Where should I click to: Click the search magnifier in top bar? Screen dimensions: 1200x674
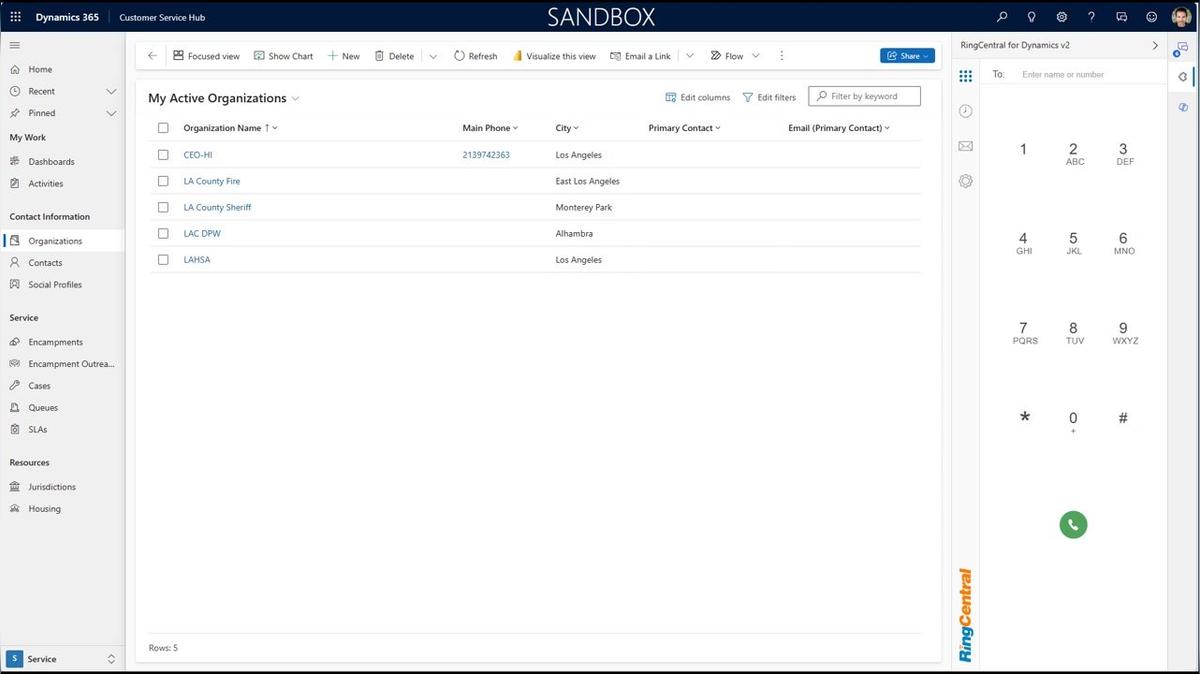coord(1002,17)
